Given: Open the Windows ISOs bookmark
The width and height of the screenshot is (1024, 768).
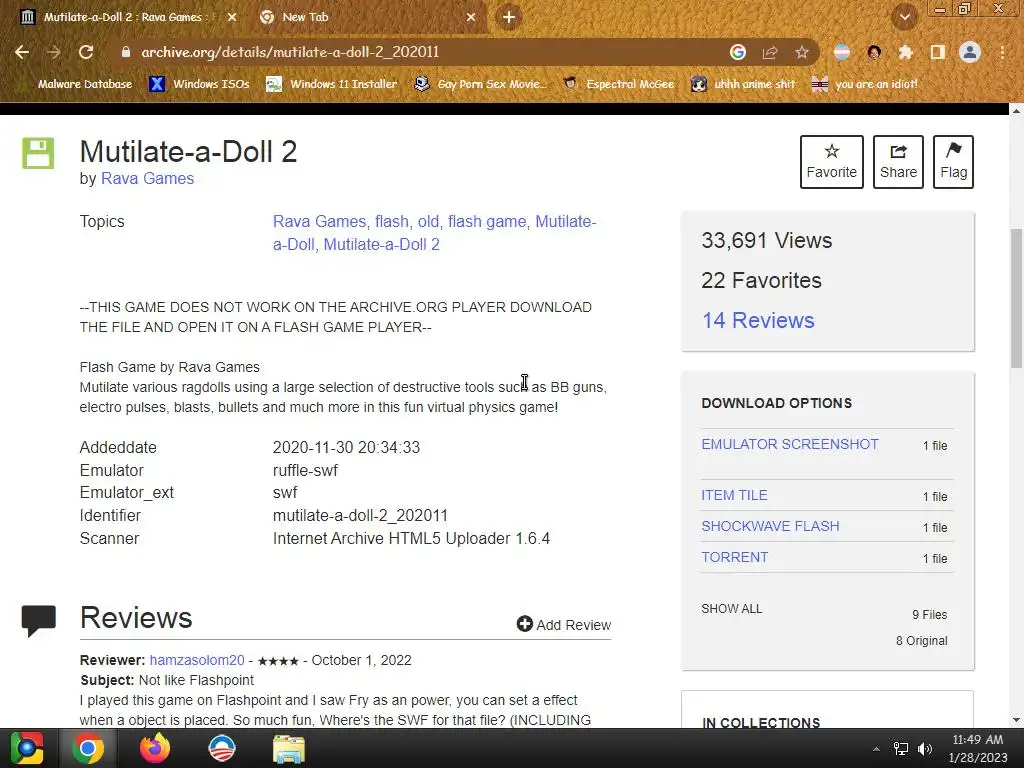Looking at the screenshot, I should (200, 84).
